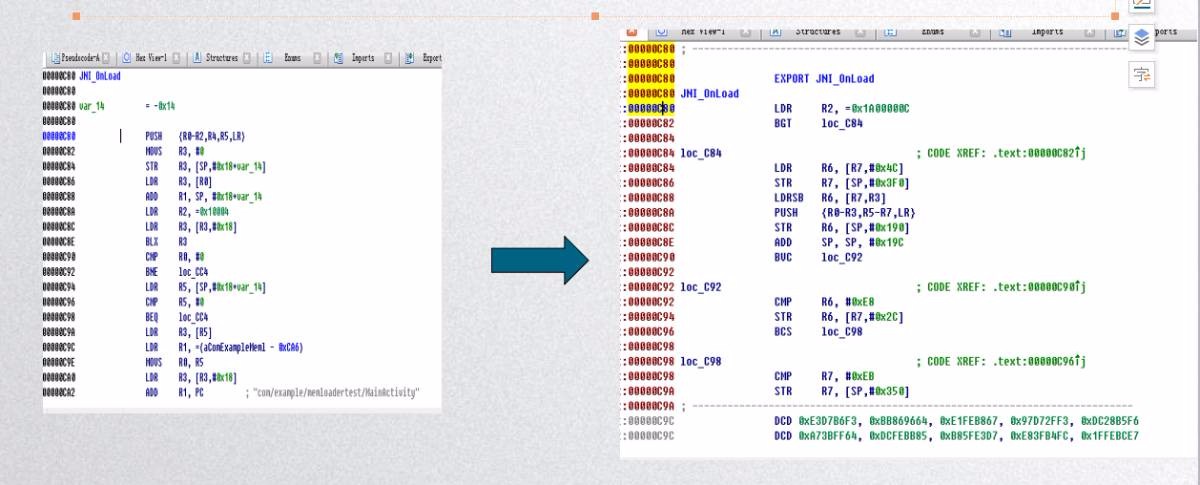
Task: Click loc_CC4 operand in BEQ instruction
Action: (x=195, y=316)
